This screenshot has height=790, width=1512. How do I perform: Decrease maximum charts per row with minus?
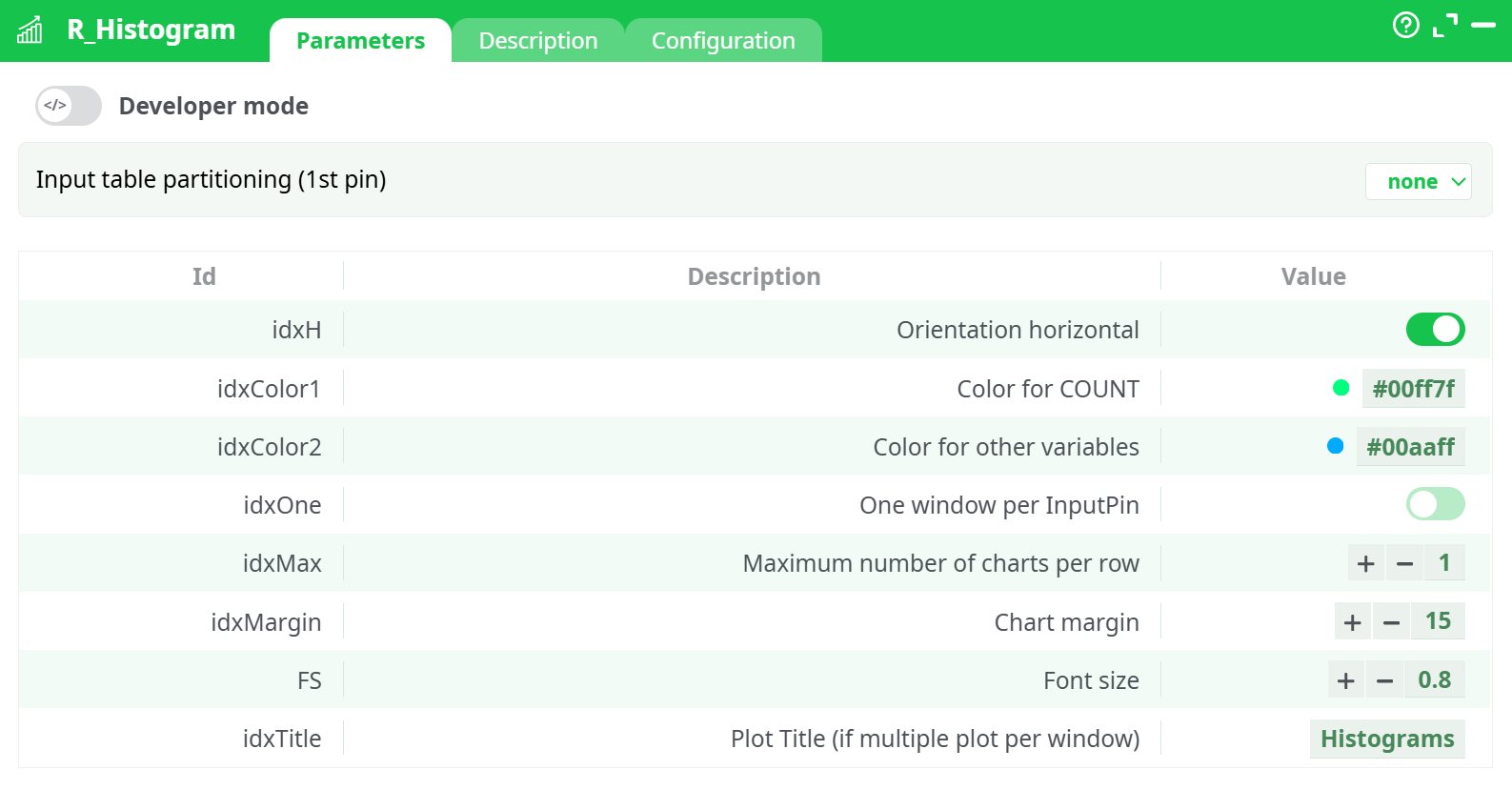(1404, 564)
